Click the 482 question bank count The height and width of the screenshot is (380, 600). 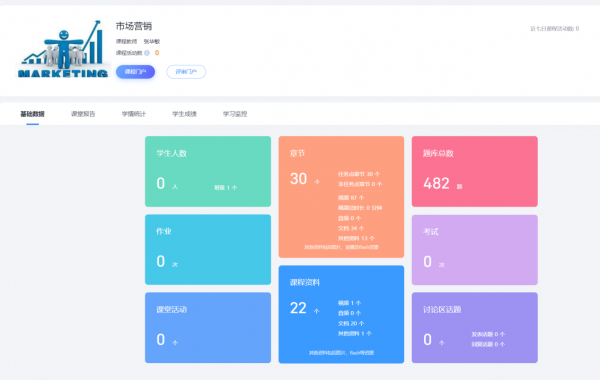436,183
